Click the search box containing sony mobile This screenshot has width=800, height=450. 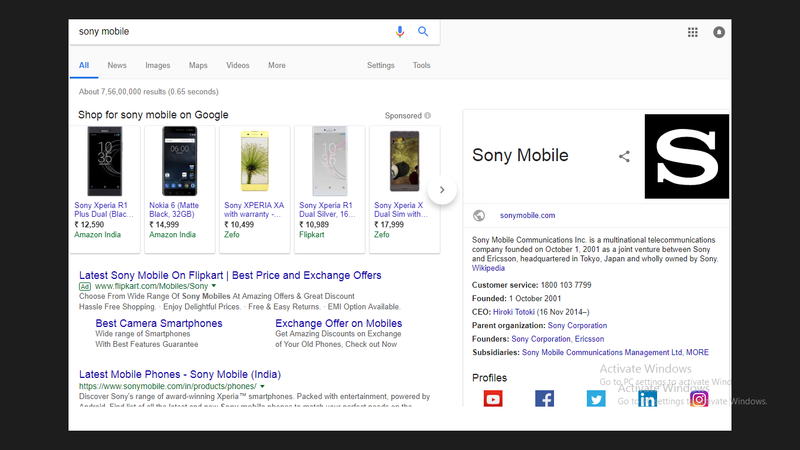coord(230,32)
